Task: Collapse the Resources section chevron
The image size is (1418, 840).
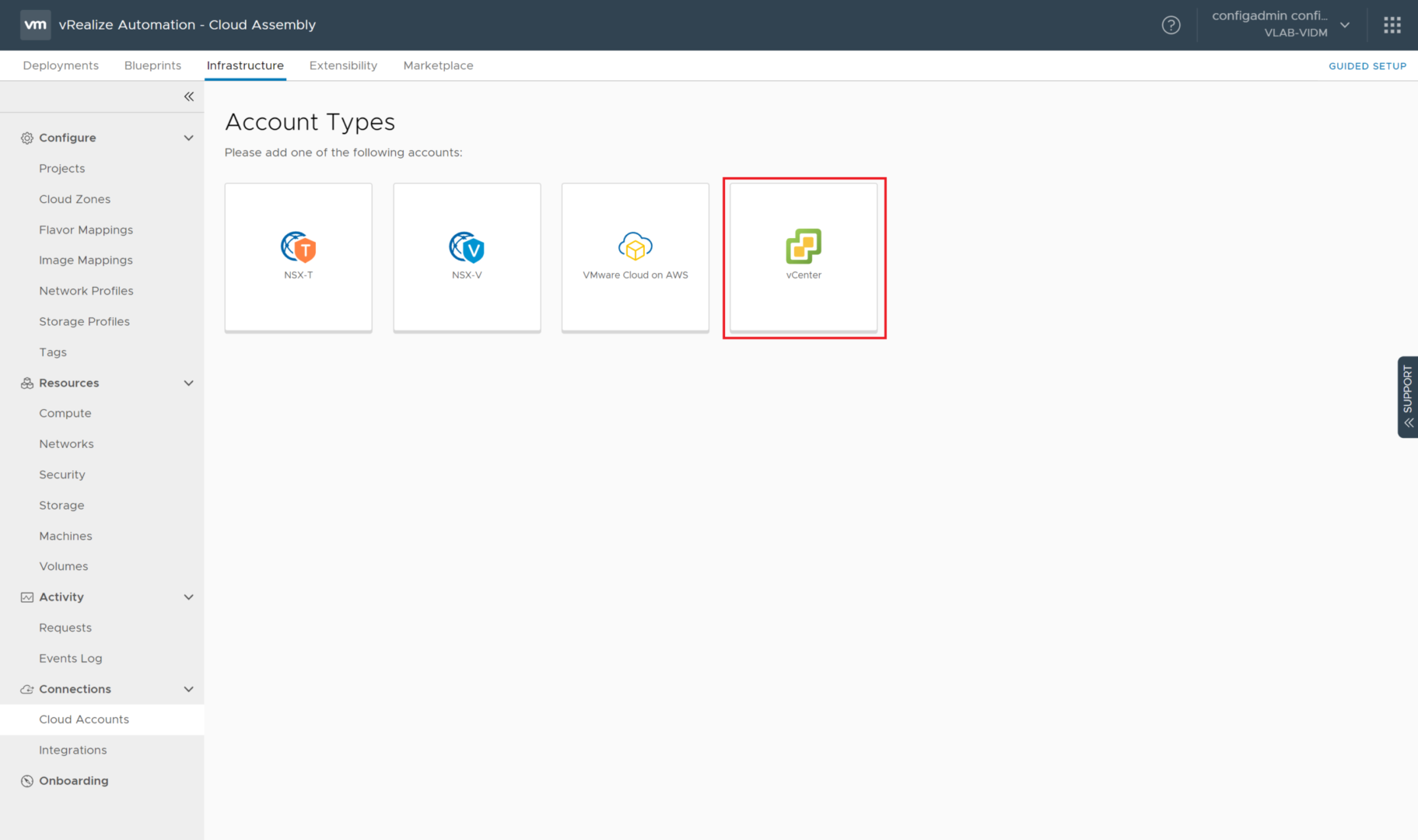Action: point(188,383)
